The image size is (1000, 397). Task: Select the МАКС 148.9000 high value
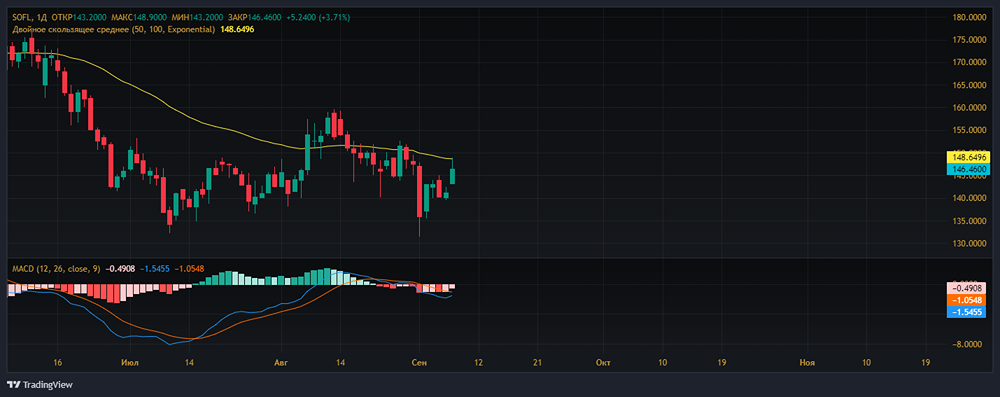click(x=140, y=17)
